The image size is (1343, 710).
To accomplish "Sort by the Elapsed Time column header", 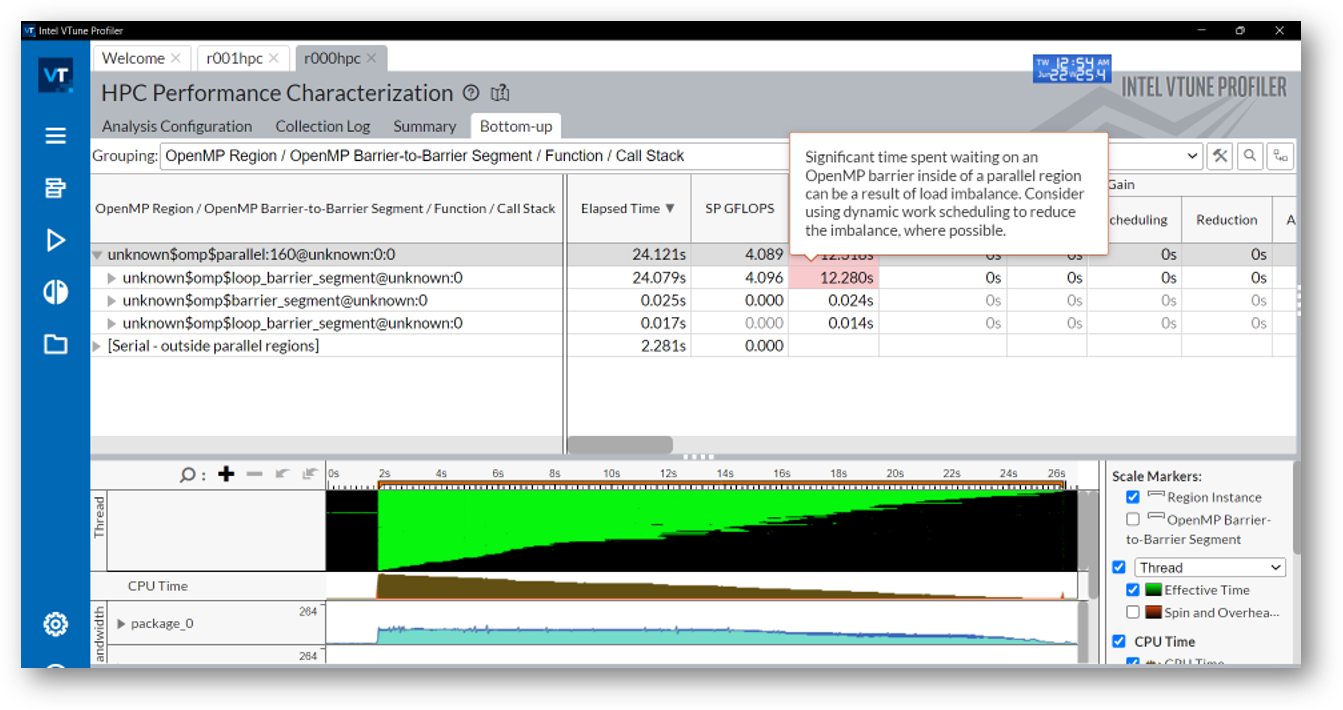I will 627,209.
